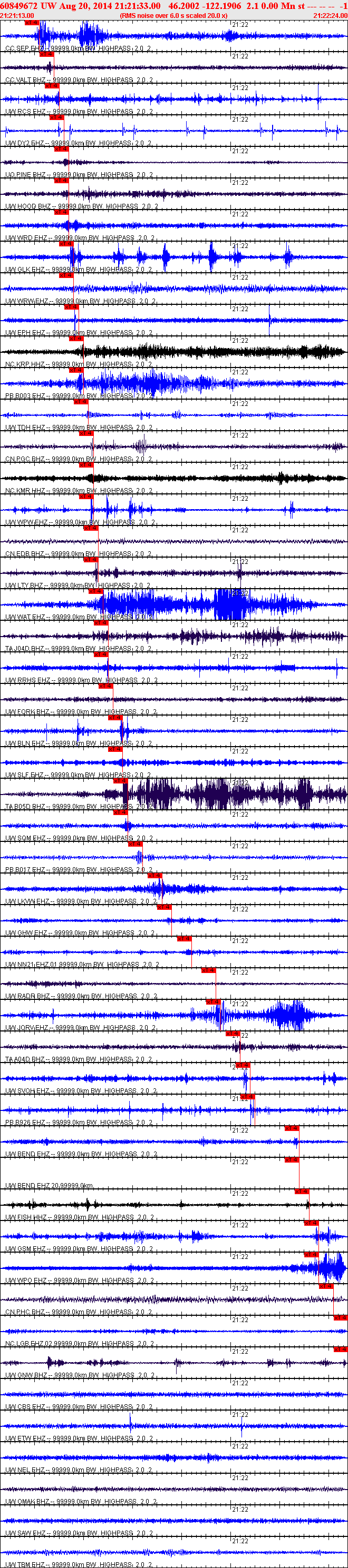348x1568 pixels.
Task: Click the red pick marker on CC.SEP trace
Action: 32,23
